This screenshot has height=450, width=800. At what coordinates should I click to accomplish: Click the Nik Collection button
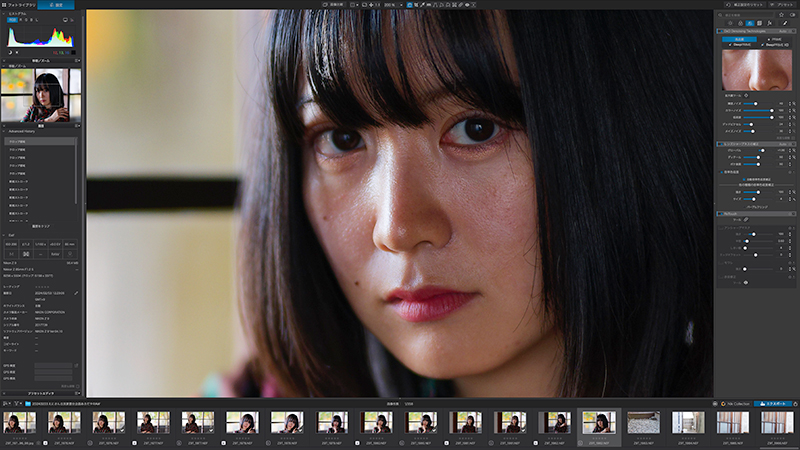tap(735, 404)
